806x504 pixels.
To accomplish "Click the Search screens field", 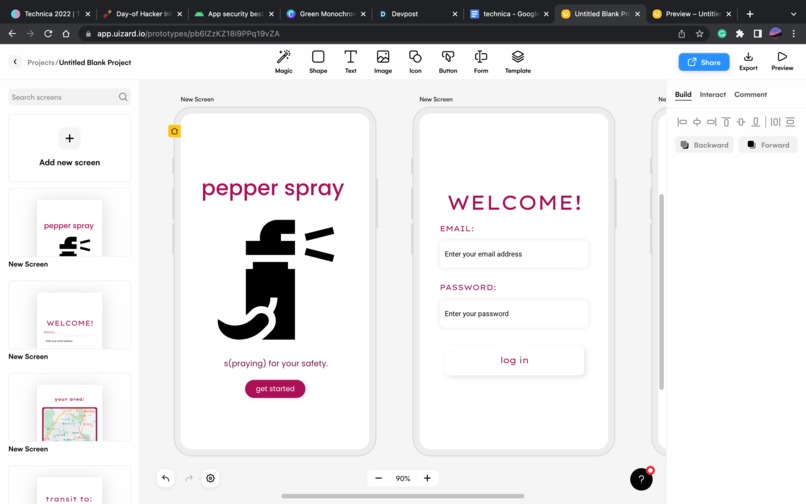I will [69, 97].
